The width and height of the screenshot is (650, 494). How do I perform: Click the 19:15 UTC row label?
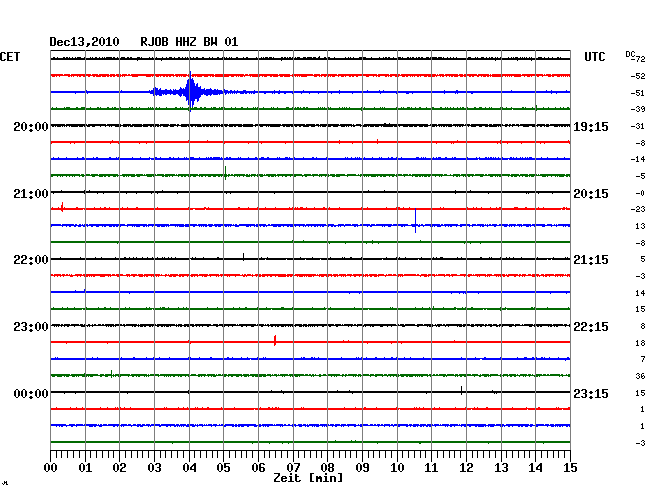pos(591,126)
